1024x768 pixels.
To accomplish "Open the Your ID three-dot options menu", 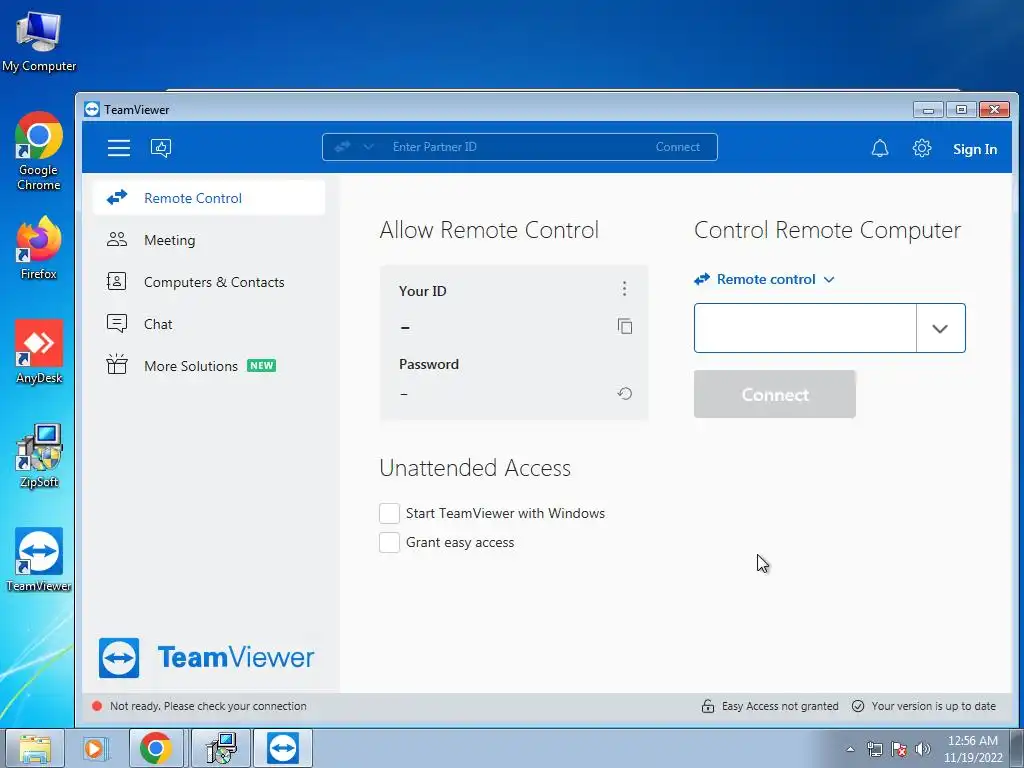I will click(624, 289).
